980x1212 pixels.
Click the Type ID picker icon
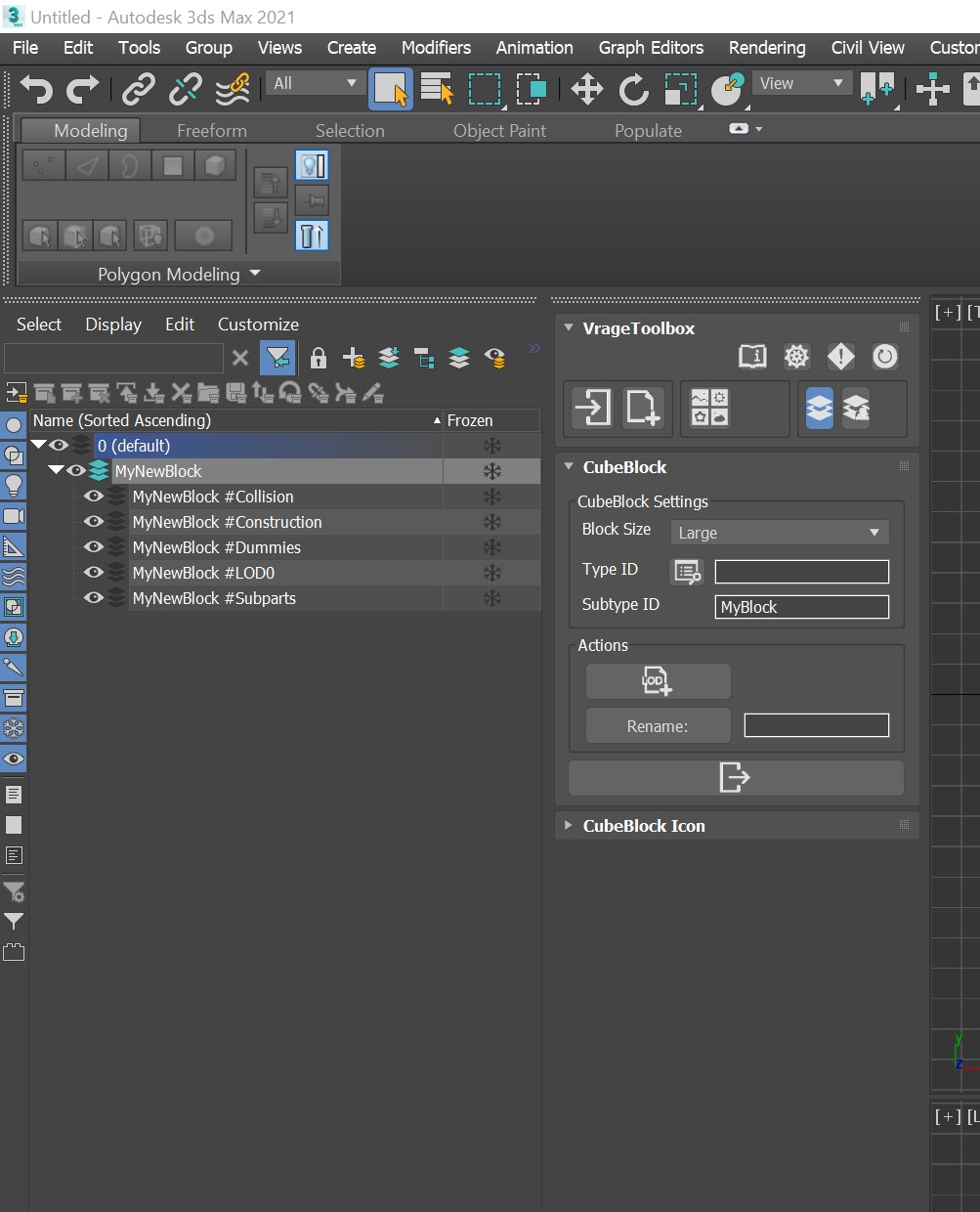click(x=687, y=572)
